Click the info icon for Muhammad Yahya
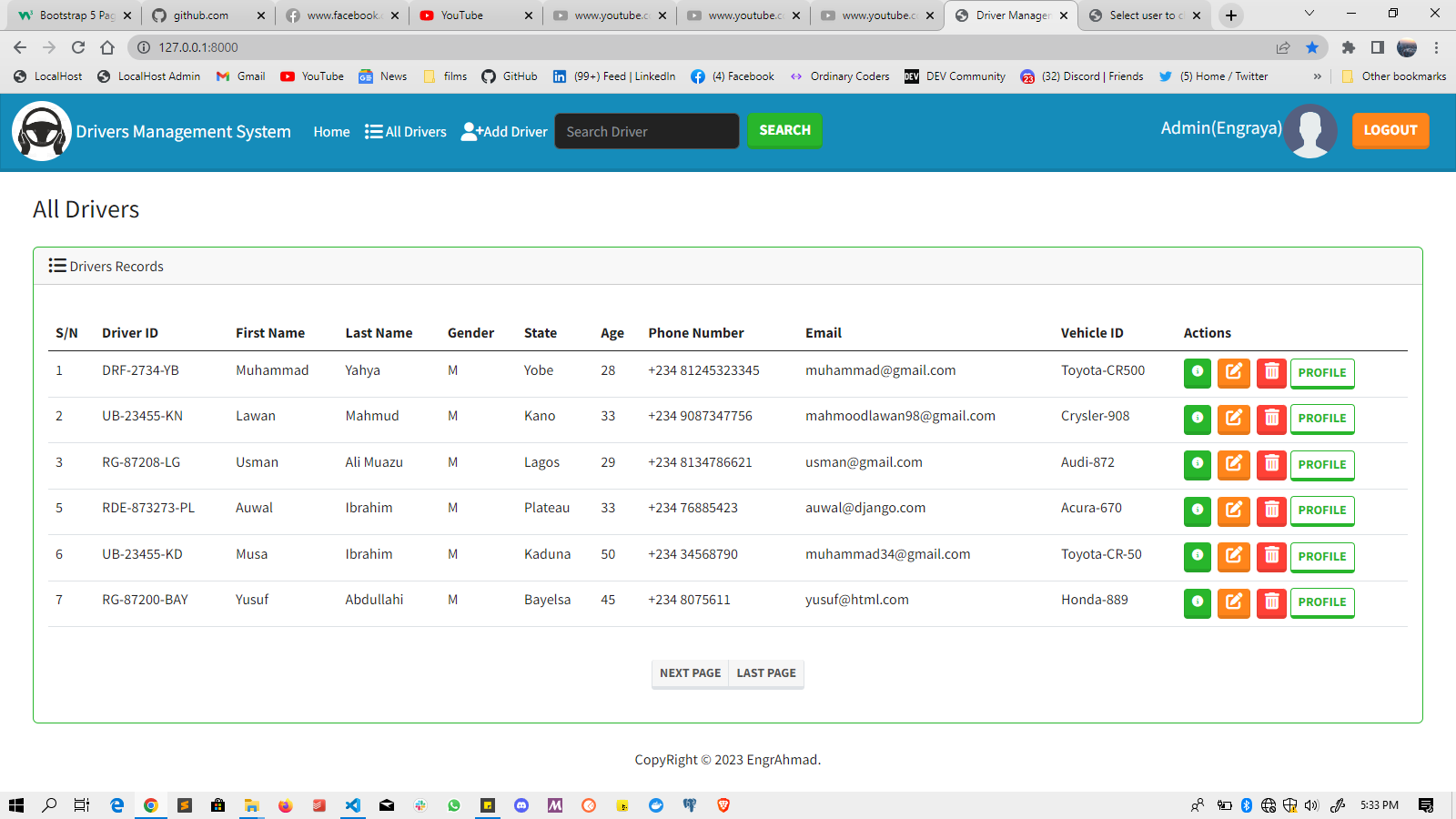The image size is (1456, 819). pyautogui.click(x=1197, y=373)
